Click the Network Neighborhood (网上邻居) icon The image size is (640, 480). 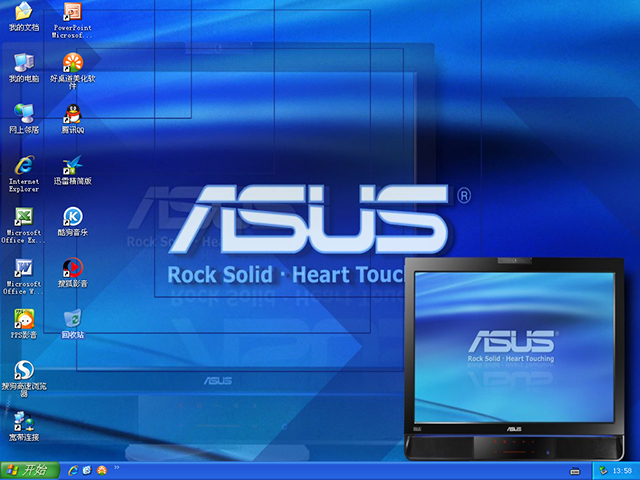24,113
